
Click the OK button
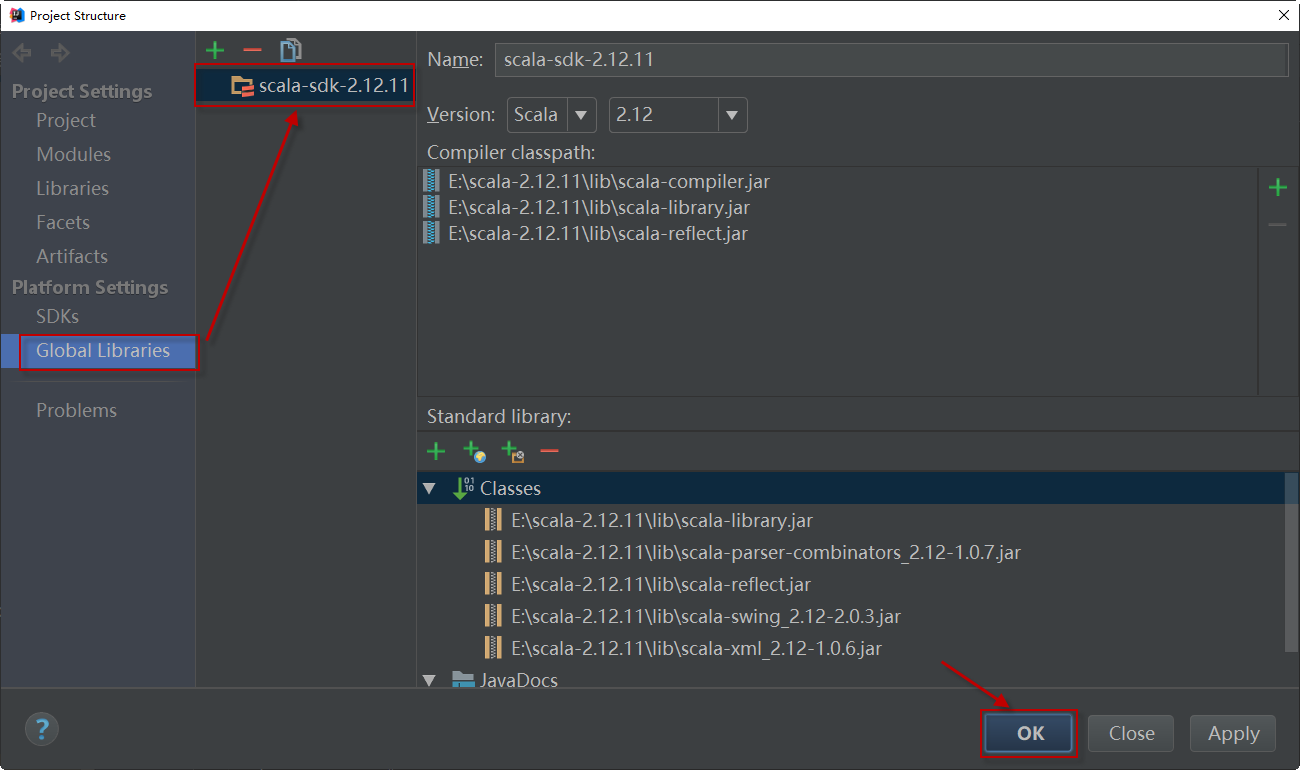click(1030, 733)
